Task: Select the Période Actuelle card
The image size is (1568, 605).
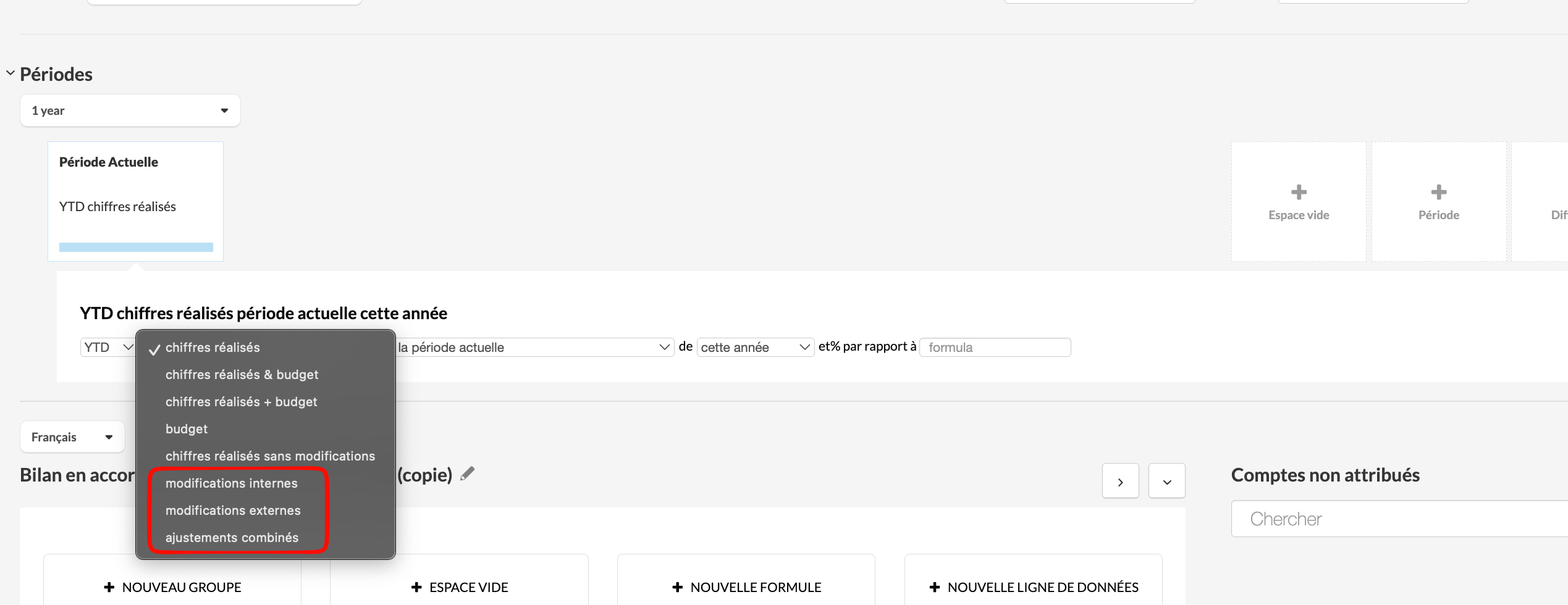Action: pyautogui.click(x=135, y=201)
